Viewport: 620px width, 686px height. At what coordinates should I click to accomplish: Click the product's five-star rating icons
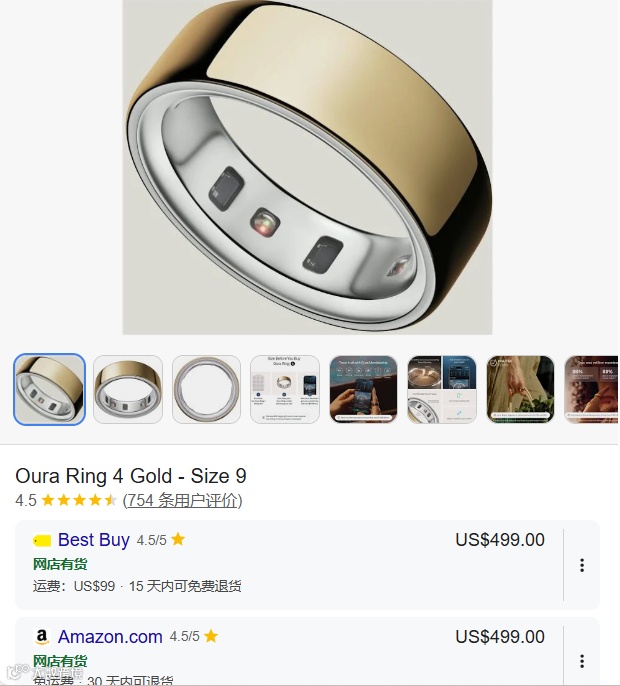79,500
